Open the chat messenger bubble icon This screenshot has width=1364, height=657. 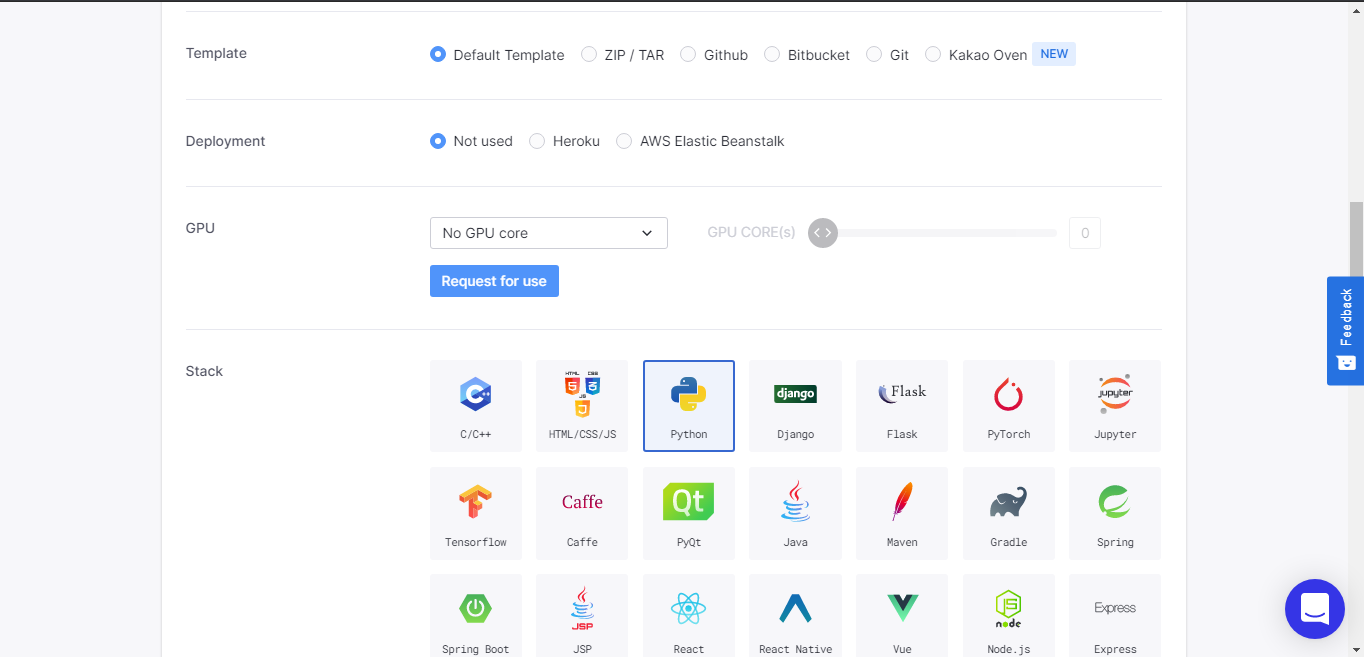tap(1314, 608)
